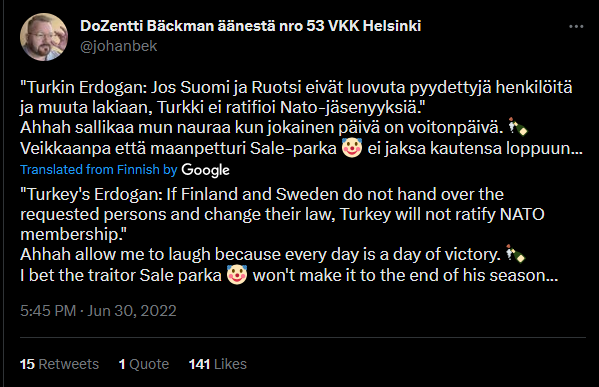Click the champagne bottle emoji after voitonpäivä
The width and height of the screenshot is (599, 387).
(518, 127)
